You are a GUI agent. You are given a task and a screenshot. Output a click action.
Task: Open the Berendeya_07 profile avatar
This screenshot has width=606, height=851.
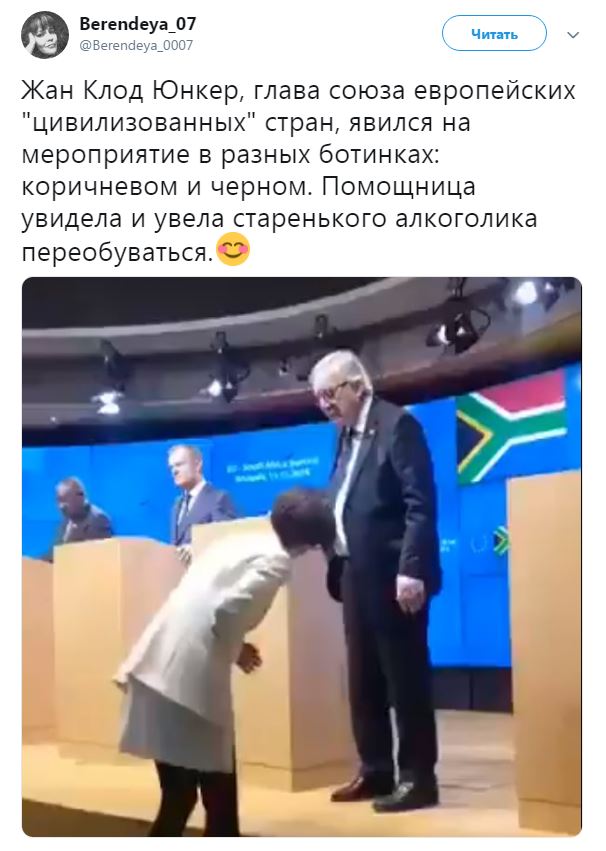[45, 34]
